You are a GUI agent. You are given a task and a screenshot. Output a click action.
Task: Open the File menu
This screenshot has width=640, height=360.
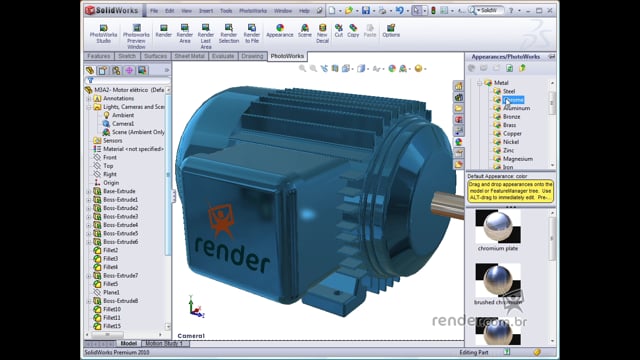click(154, 11)
